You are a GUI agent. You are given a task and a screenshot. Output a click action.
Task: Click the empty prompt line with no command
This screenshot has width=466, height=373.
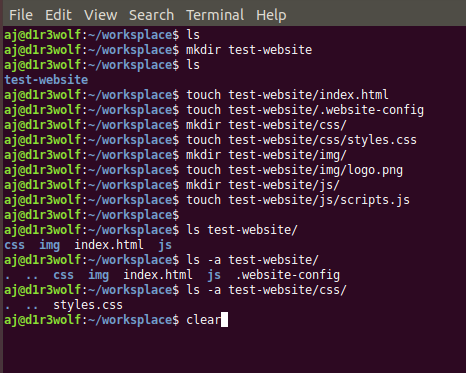[91, 215]
